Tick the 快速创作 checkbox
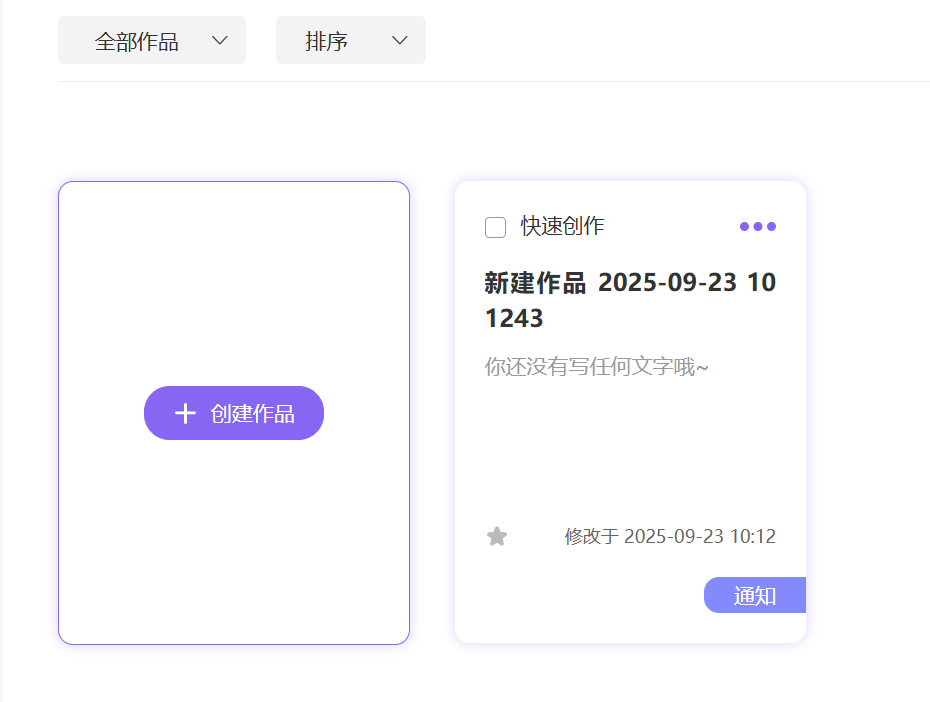This screenshot has height=702, width=930. (495, 227)
